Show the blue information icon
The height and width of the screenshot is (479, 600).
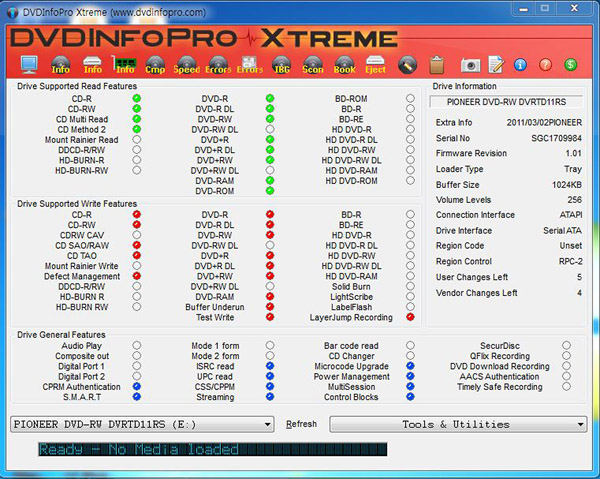(x=520, y=65)
